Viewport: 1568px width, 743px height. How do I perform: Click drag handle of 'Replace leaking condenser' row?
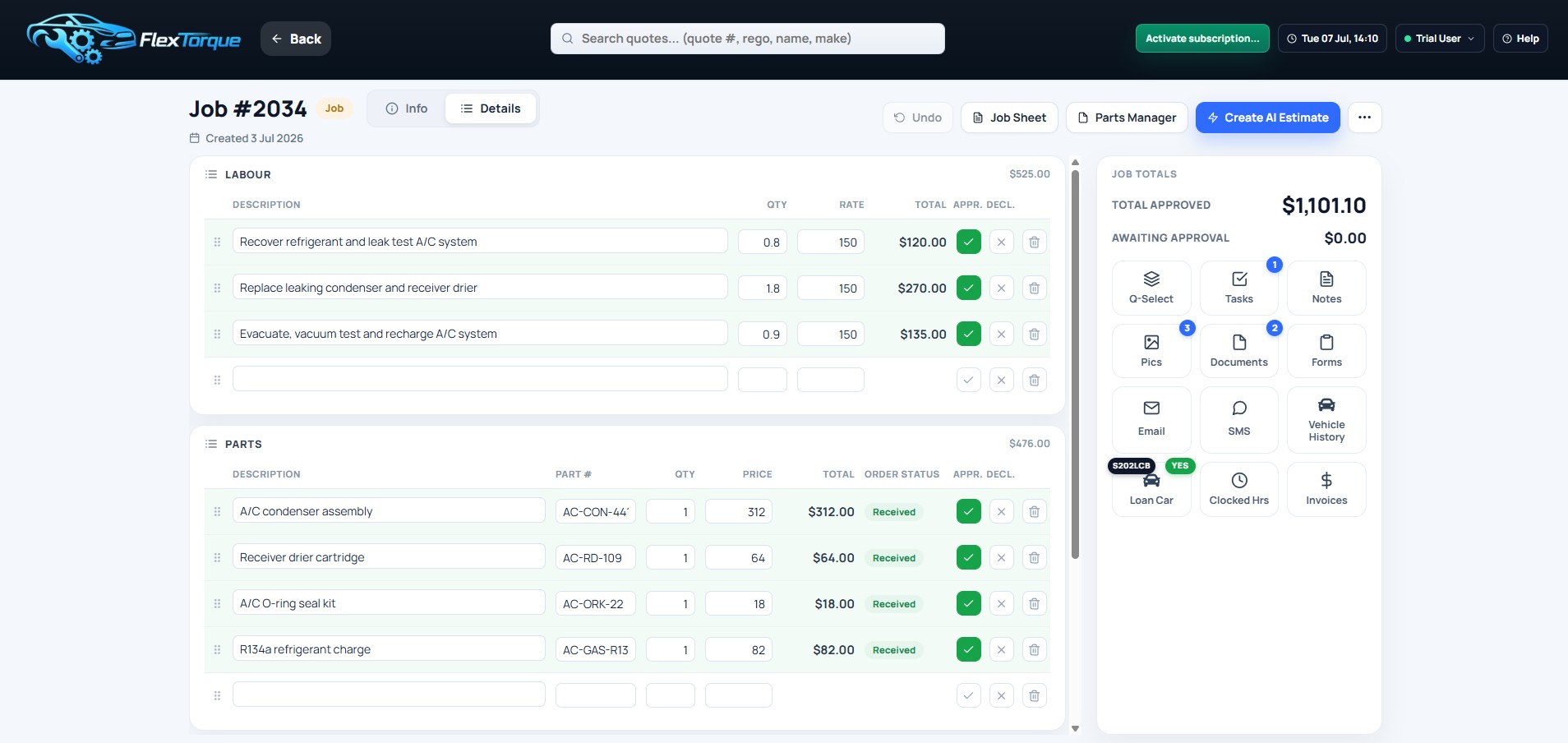click(217, 288)
